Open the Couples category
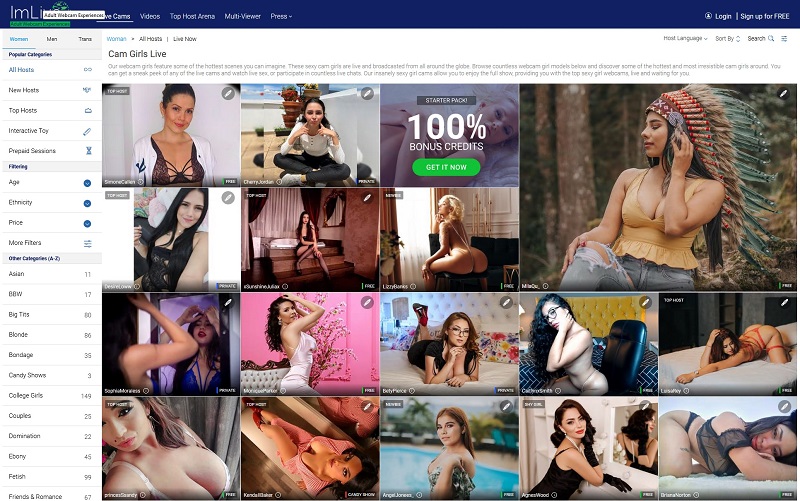The height and width of the screenshot is (501, 800). point(52,416)
